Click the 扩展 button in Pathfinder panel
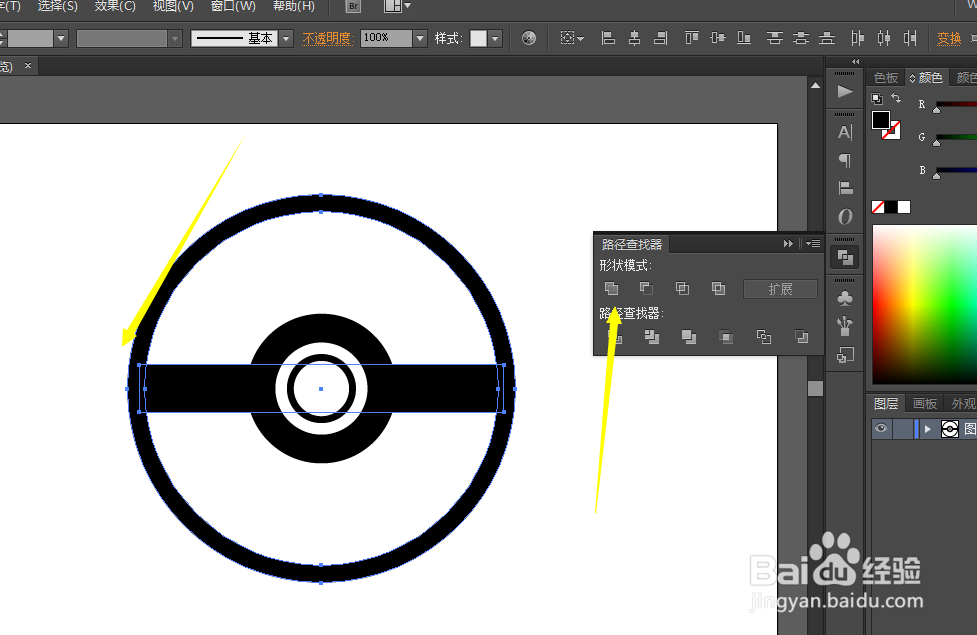 (x=780, y=289)
